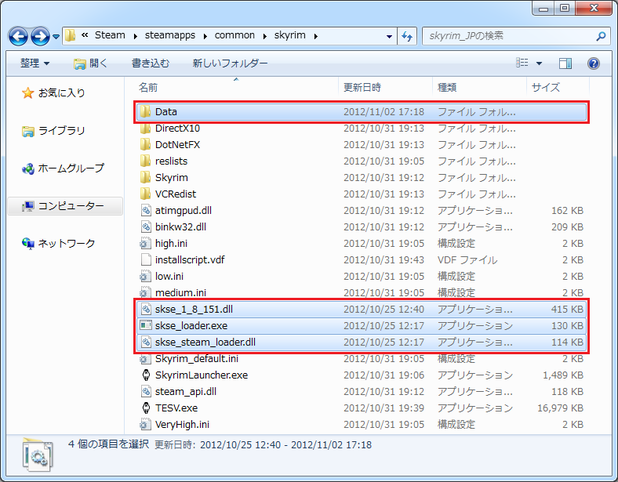Click the 2012/11/02 17:18 date for Data
This screenshot has height=482, width=618.
(384, 112)
